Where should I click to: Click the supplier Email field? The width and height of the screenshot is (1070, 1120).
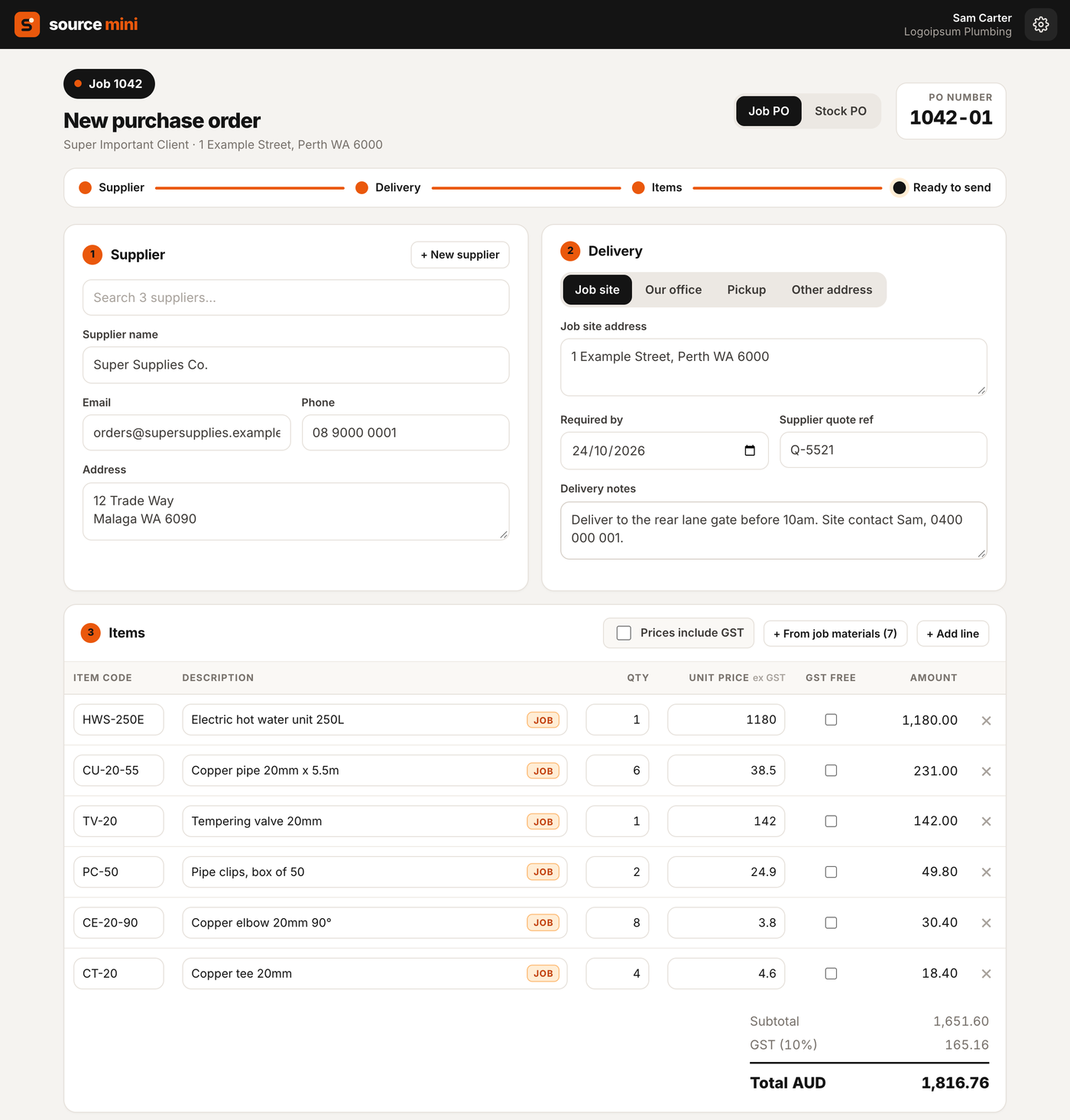pyautogui.click(x=186, y=433)
